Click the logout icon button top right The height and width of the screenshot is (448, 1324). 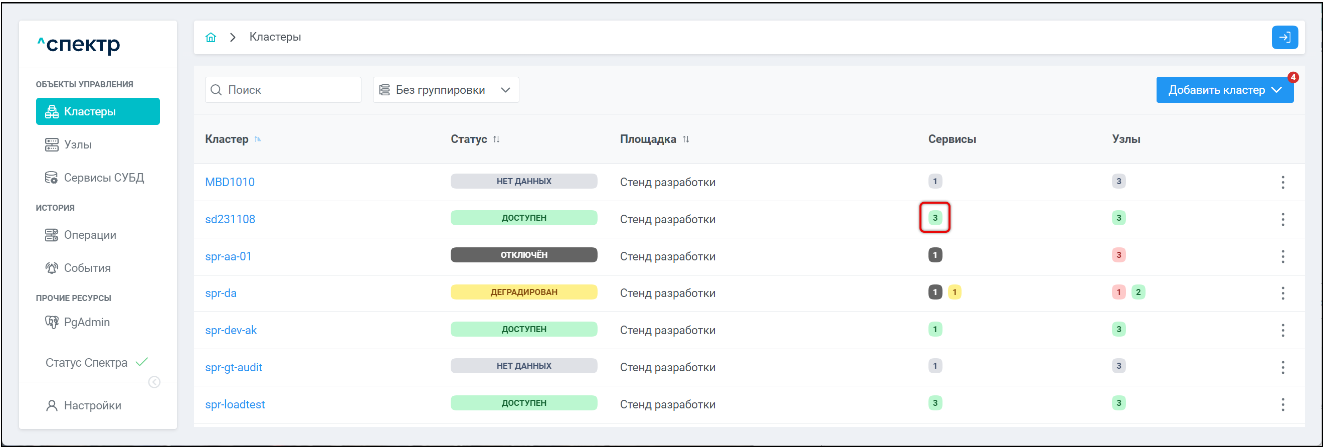(1285, 37)
